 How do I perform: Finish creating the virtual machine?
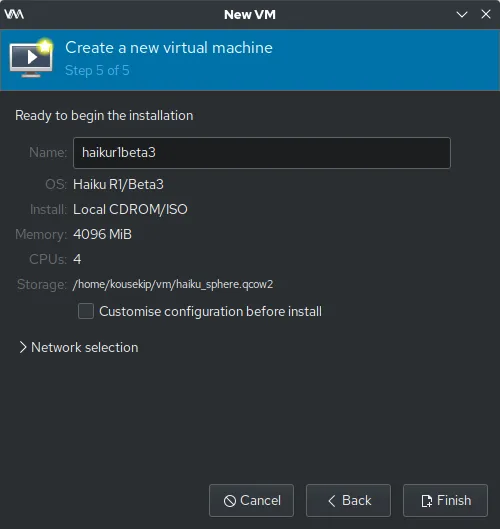coord(445,500)
